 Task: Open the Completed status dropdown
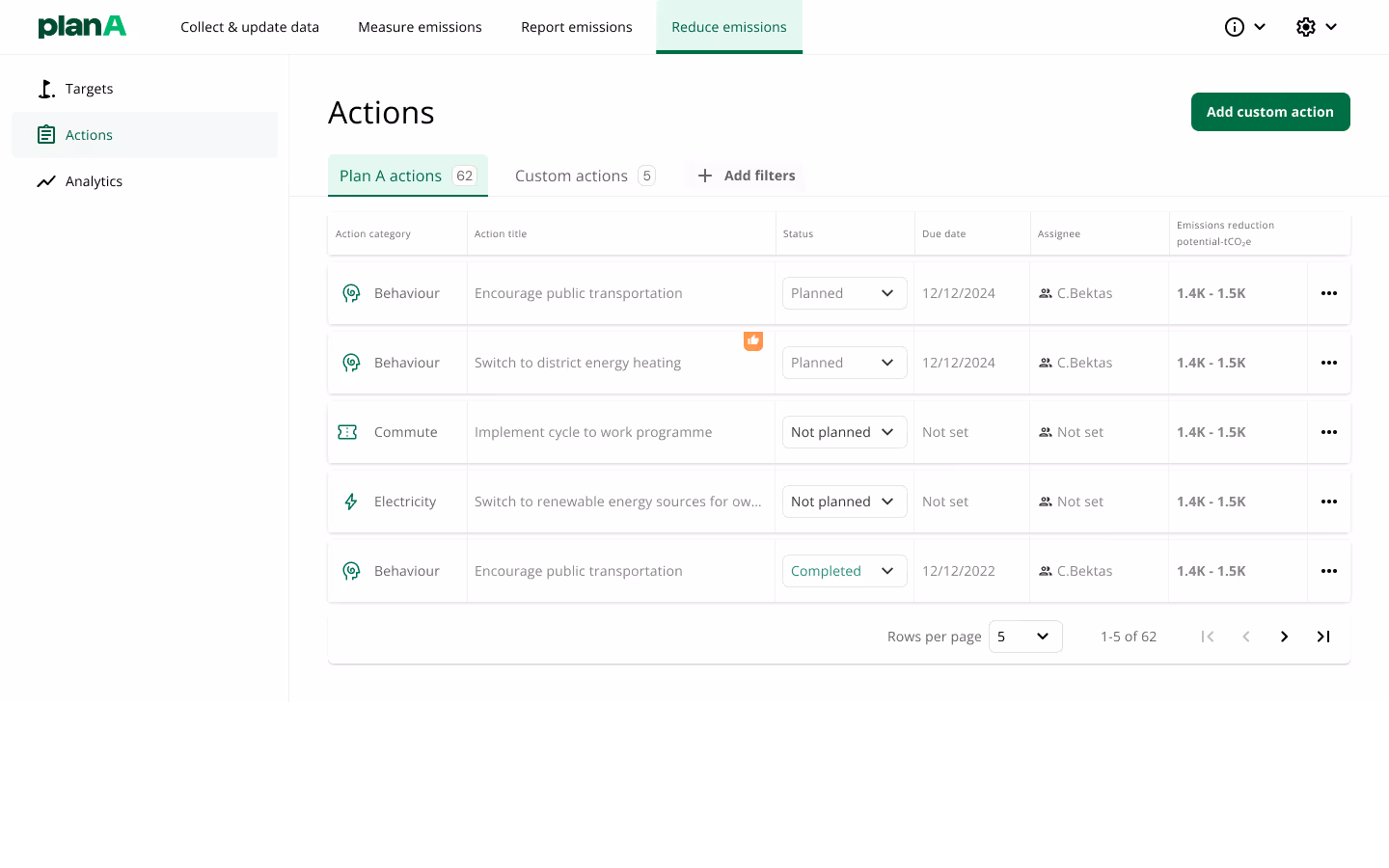(x=844, y=570)
